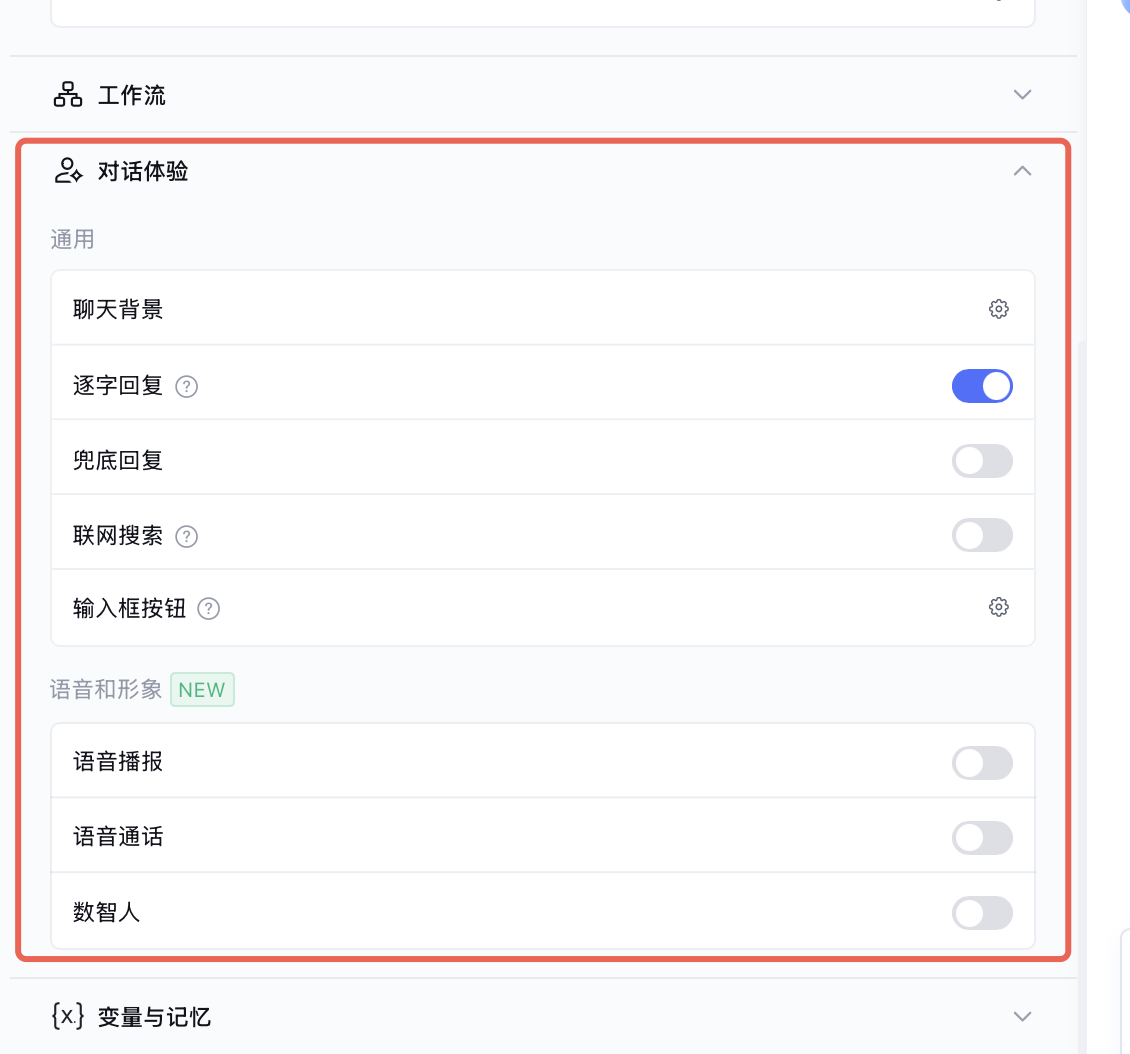Click the 工作流 workflow icon
The height and width of the screenshot is (1054, 1130).
click(x=67, y=95)
